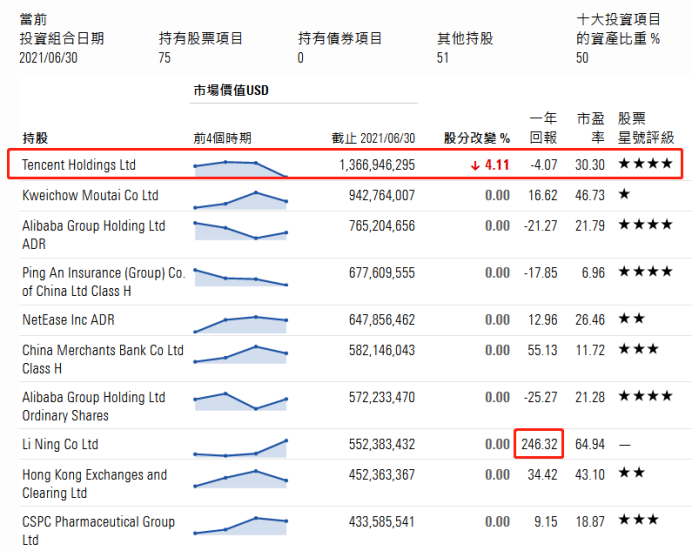The image size is (693, 552).
Task: Select Ping An Insurance Class H holding
Action: pyautogui.click(x=103, y=281)
